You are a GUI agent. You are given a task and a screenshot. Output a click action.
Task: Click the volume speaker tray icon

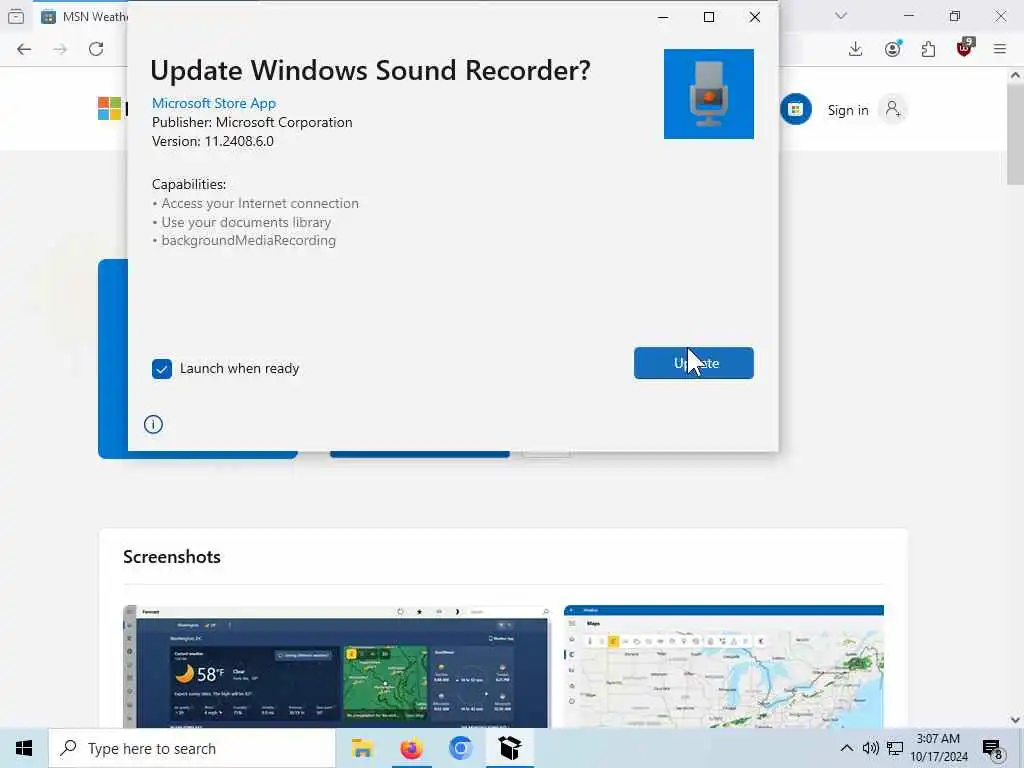tap(871, 748)
